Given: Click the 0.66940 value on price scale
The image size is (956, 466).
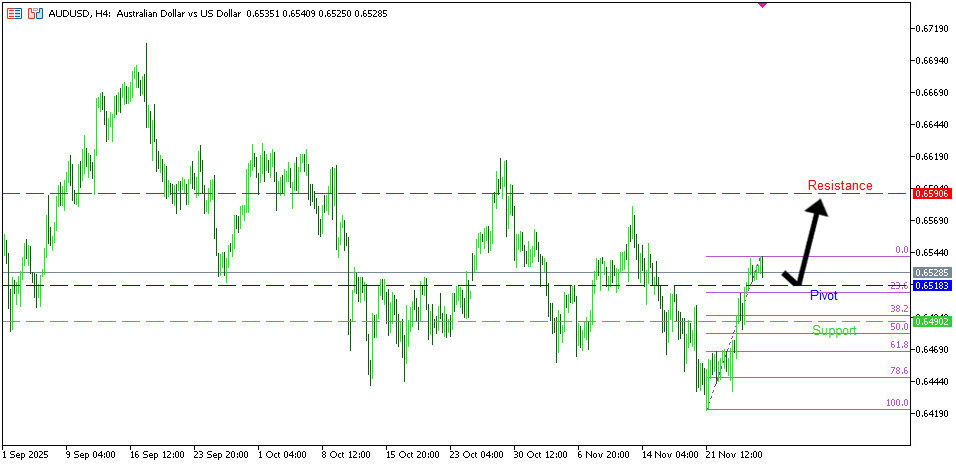Looking at the screenshot, I should click(932, 61).
